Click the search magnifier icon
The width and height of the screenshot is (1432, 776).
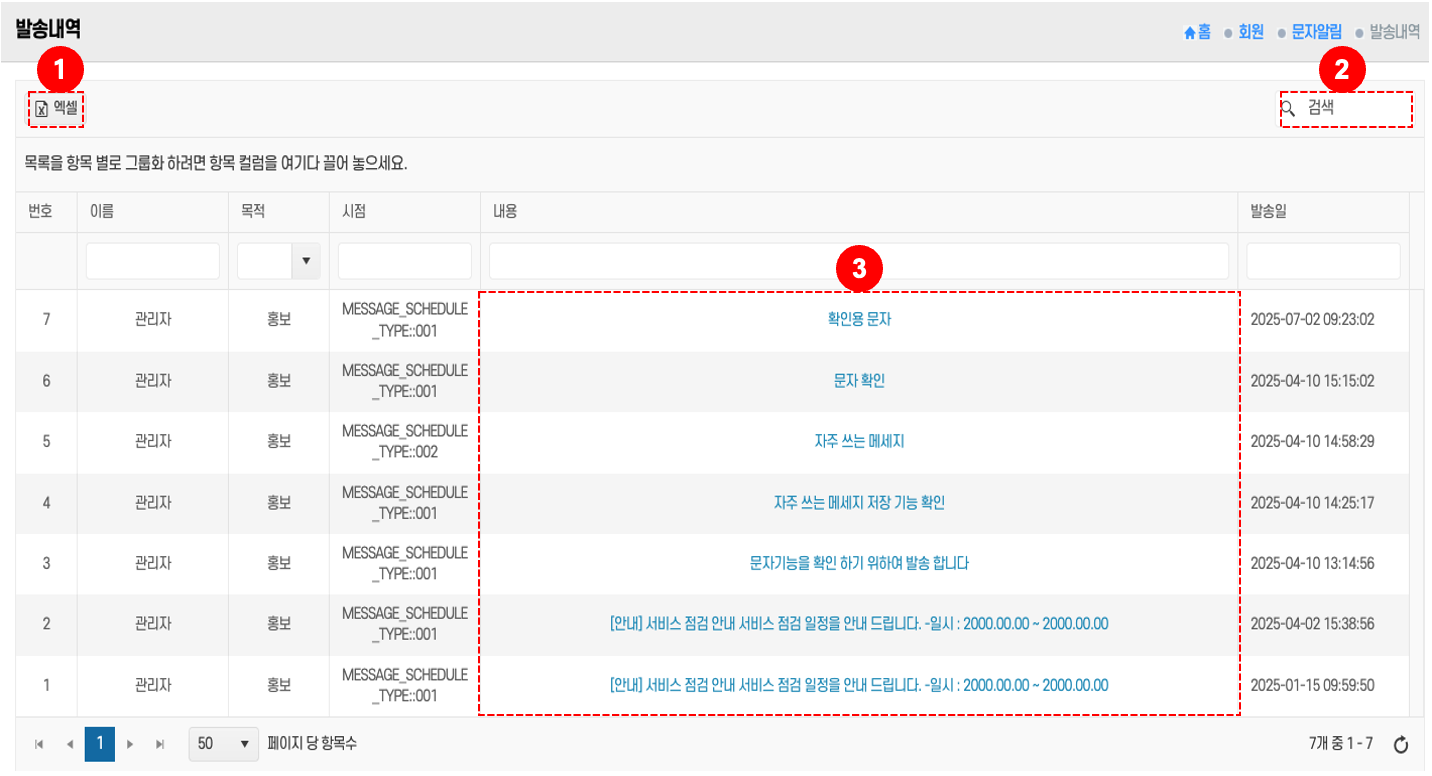pos(1289,108)
